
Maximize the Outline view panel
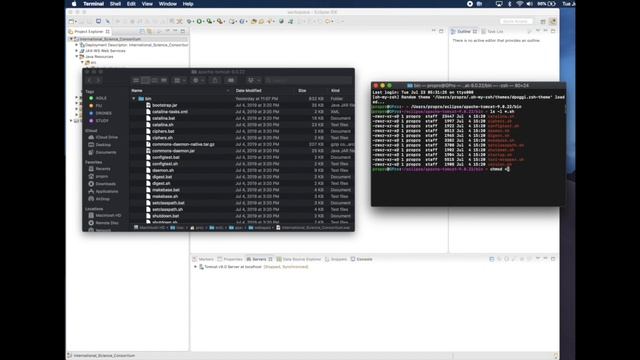[553, 31]
